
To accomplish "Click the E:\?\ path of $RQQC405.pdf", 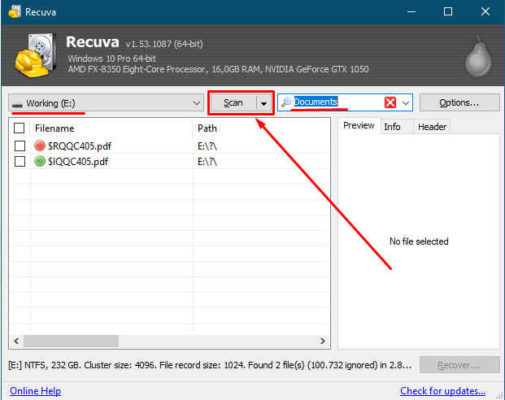I will click(207, 146).
